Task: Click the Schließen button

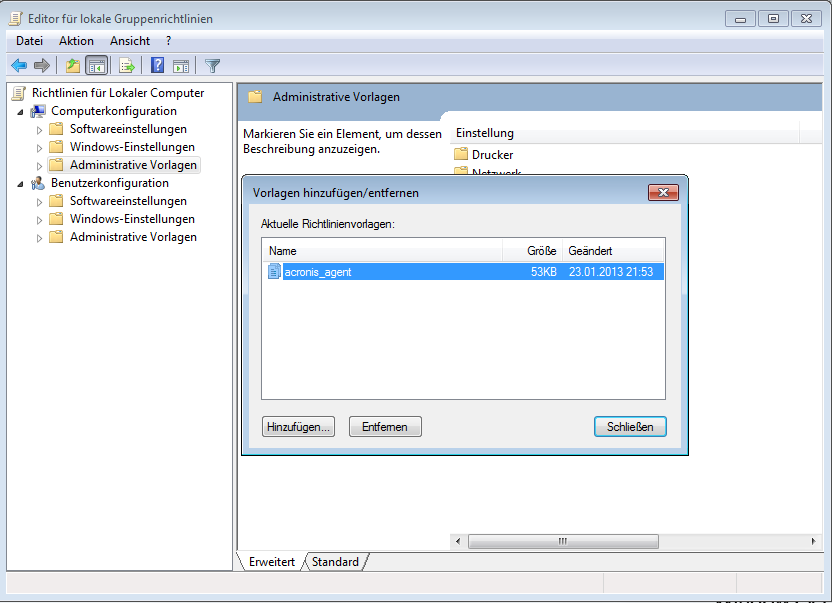Action: 630,427
